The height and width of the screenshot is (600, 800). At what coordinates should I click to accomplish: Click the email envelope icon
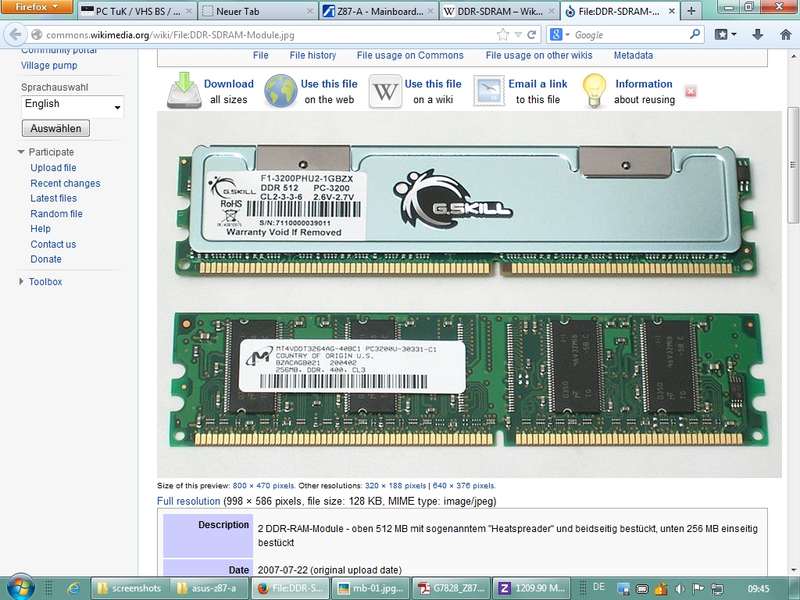pos(489,91)
